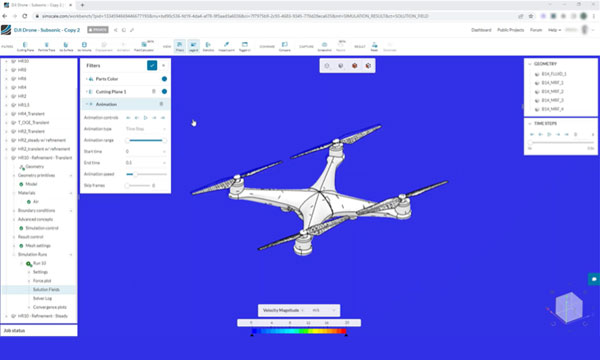Open the Statistics view tool

pyautogui.click(x=208, y=47)
